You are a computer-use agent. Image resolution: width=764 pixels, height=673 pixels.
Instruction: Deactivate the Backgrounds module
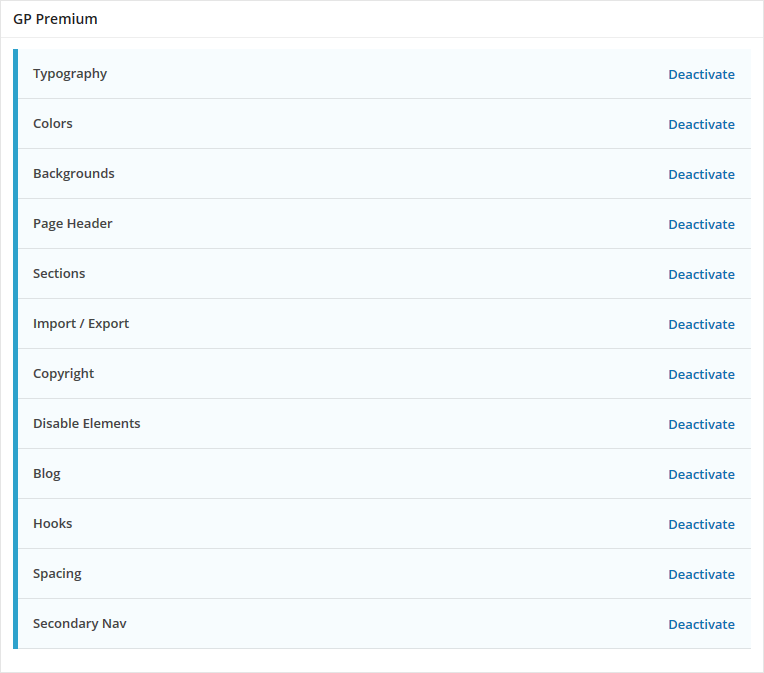[701, 174]
